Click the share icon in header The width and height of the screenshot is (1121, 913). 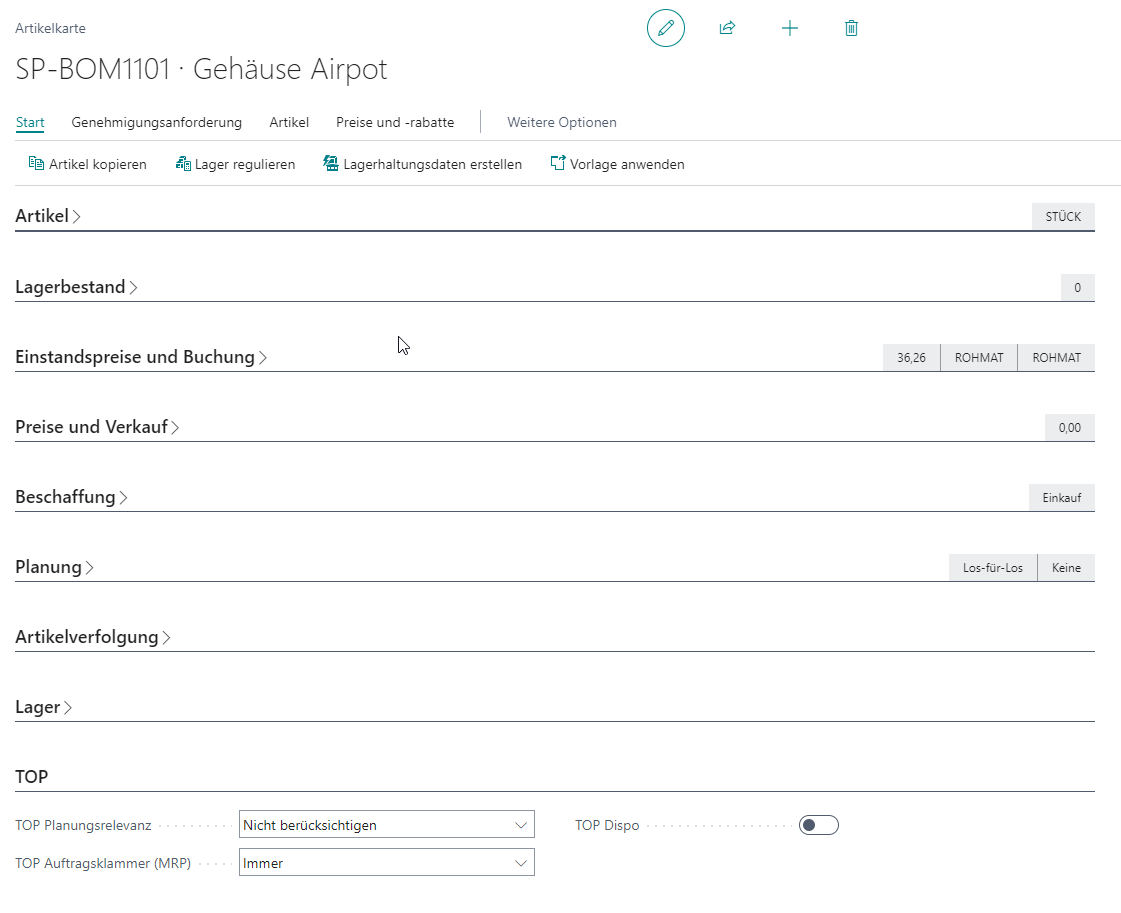[x=727, y=28]
